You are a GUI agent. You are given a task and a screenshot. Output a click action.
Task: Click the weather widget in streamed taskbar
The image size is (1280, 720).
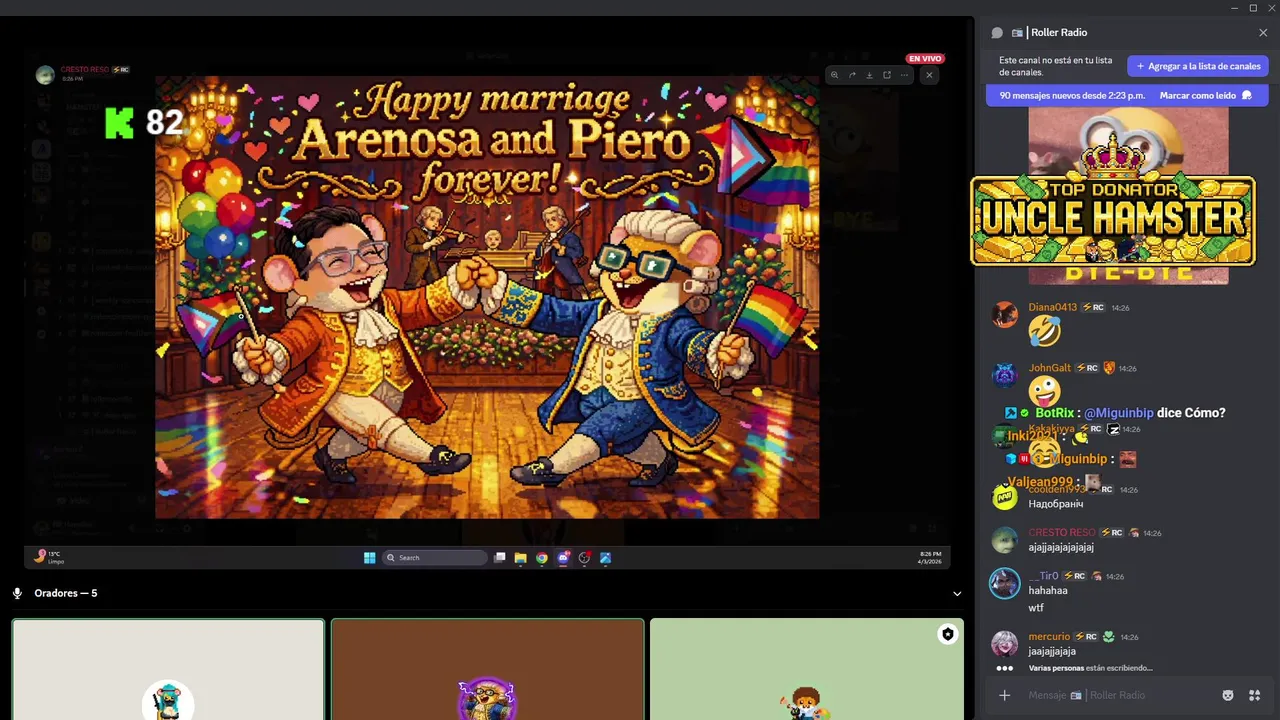pos(48,556)
